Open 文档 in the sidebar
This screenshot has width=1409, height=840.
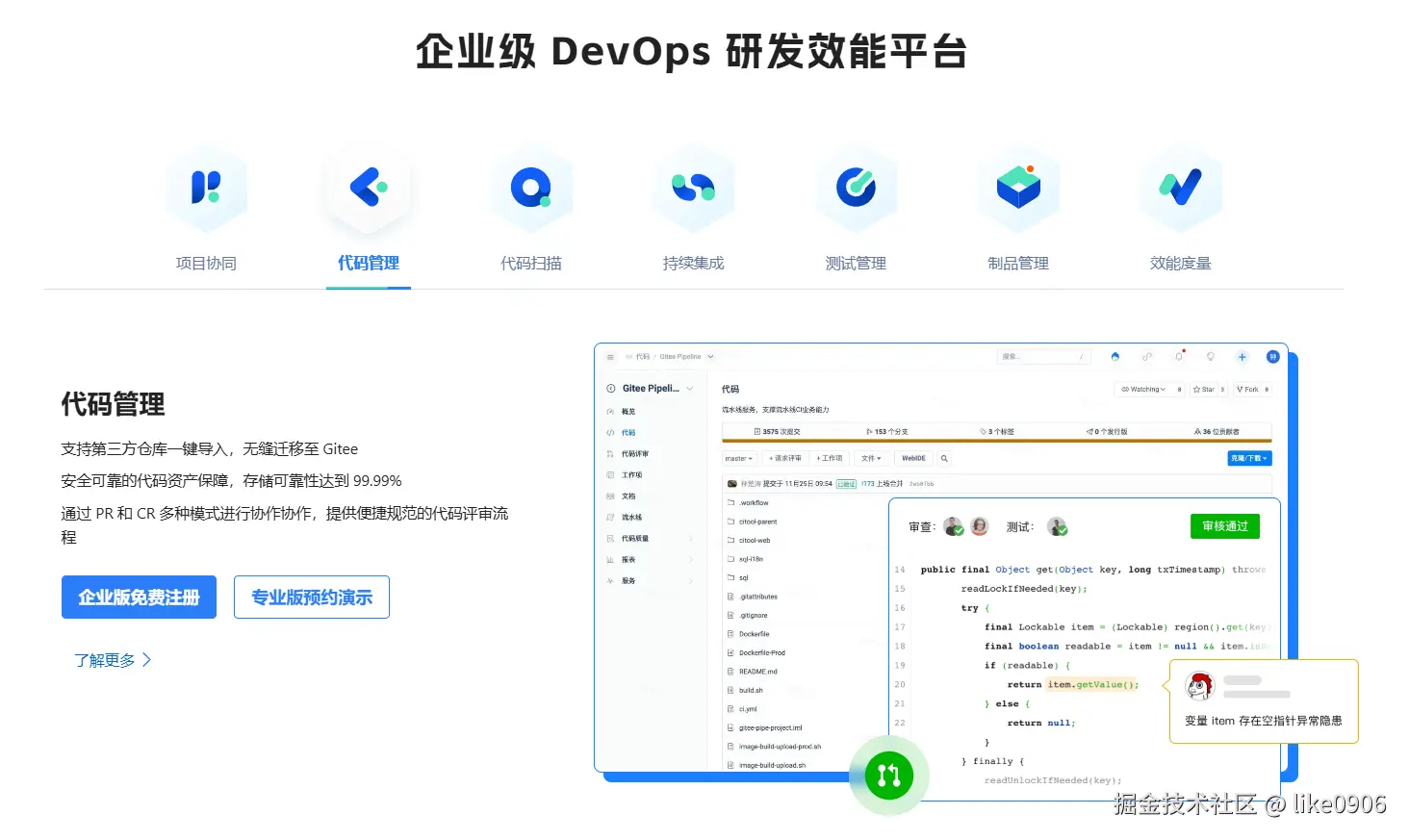(x=628, y=496)
